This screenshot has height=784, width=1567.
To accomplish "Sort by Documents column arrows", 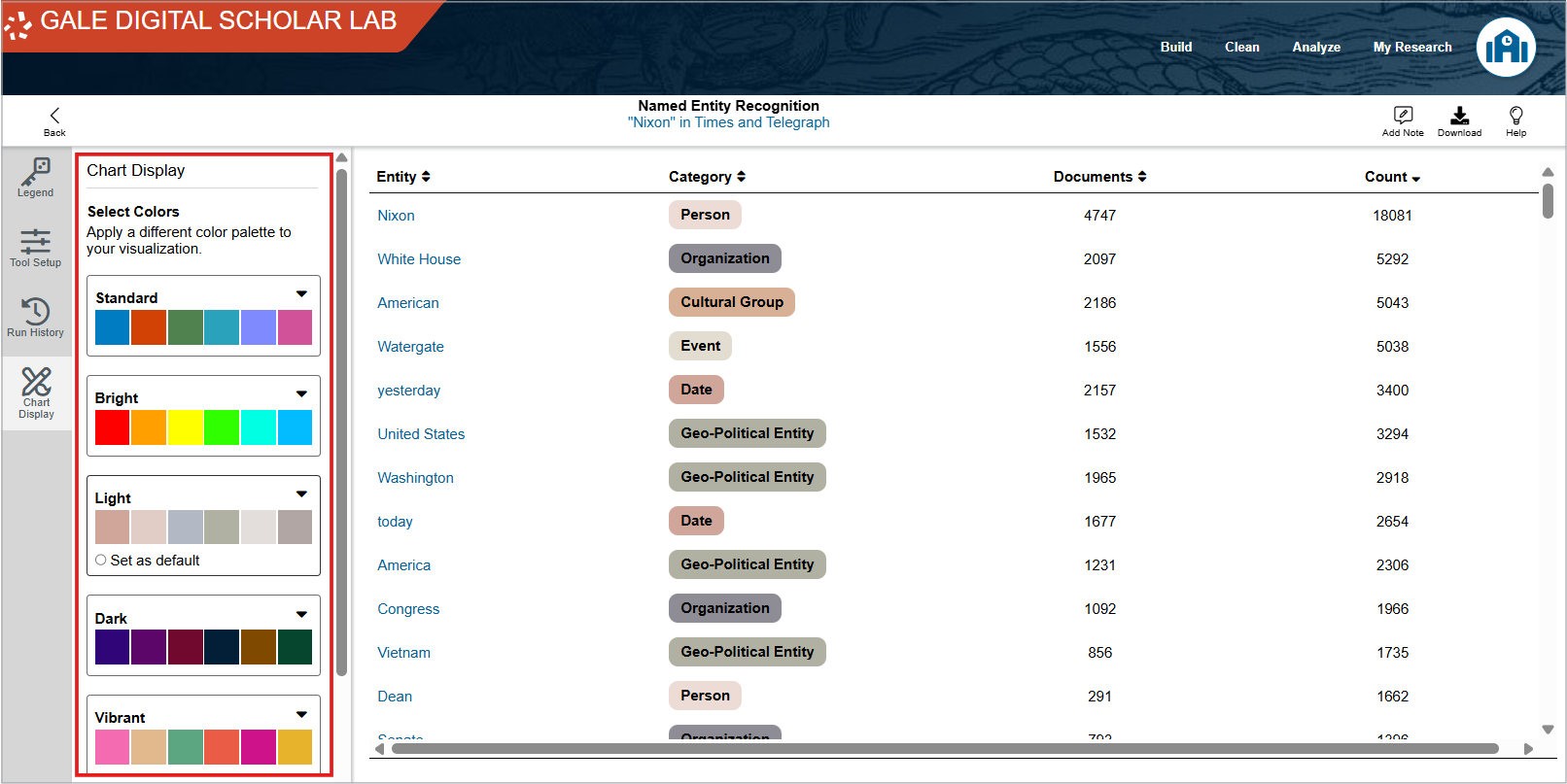I will pos(1142,177).
